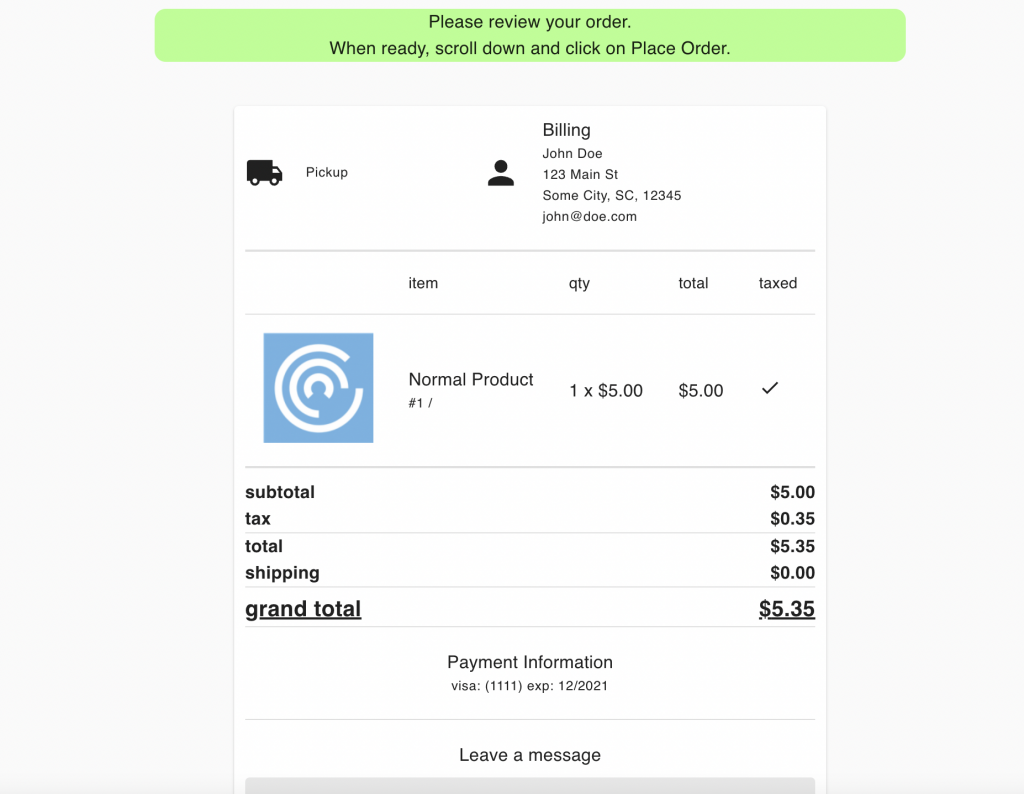Screen dimensions: 1024x794
Task: Open the Normal Product thumbnail image
Action: (x=318, y=388)
